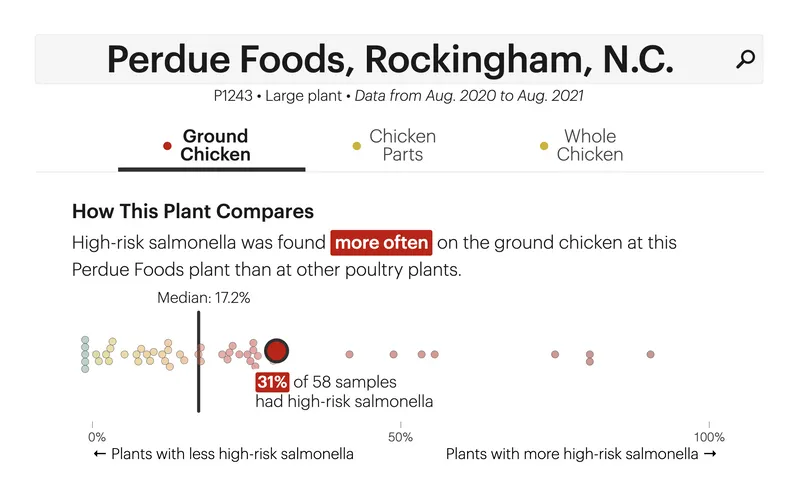This screenshot has width=800, height=486.
Task: Select the Ground Chicken tab
Action: tap(212, 146)
